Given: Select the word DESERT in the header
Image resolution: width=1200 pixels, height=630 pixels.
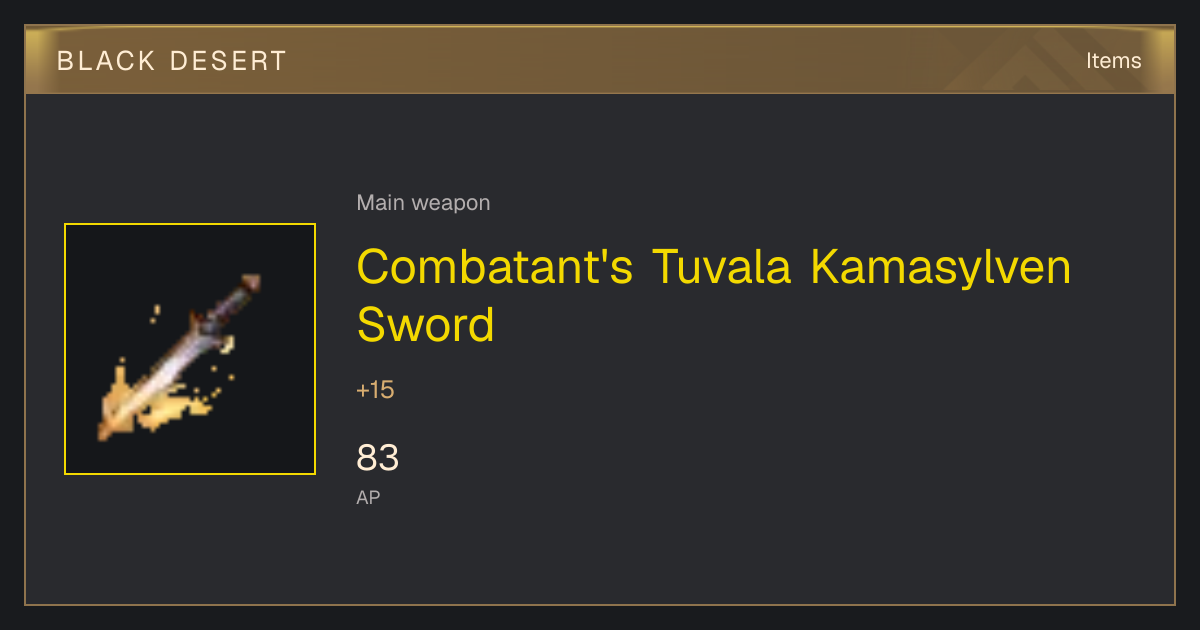Looking at the screenshot, I should point(229,61).
